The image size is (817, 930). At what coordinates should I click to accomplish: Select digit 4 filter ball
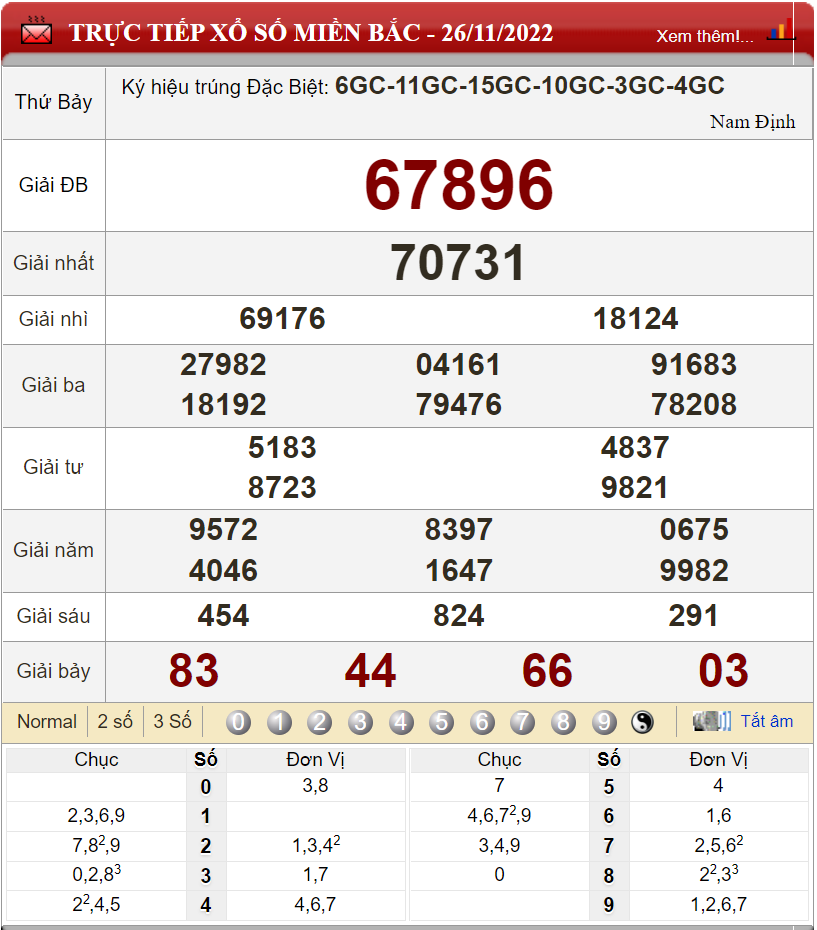pyautogui.click(x=401, y=722)
